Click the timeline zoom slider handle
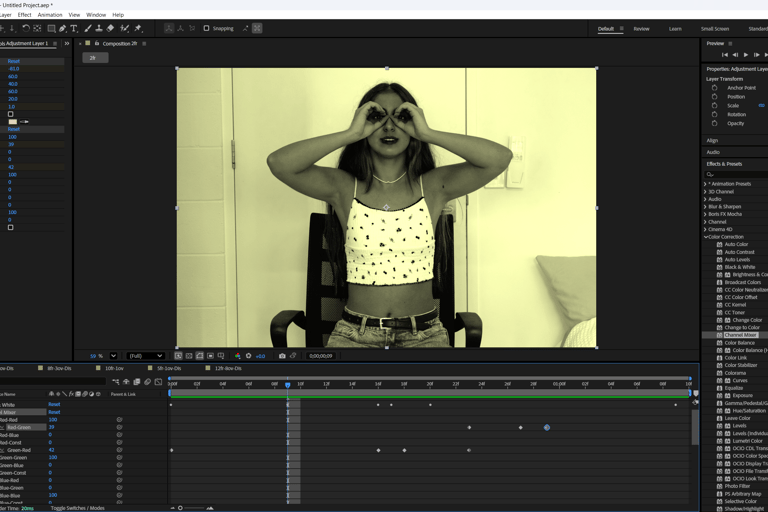Image resolution: width=768 pixels, height=512 pixels. click(180, 508)
